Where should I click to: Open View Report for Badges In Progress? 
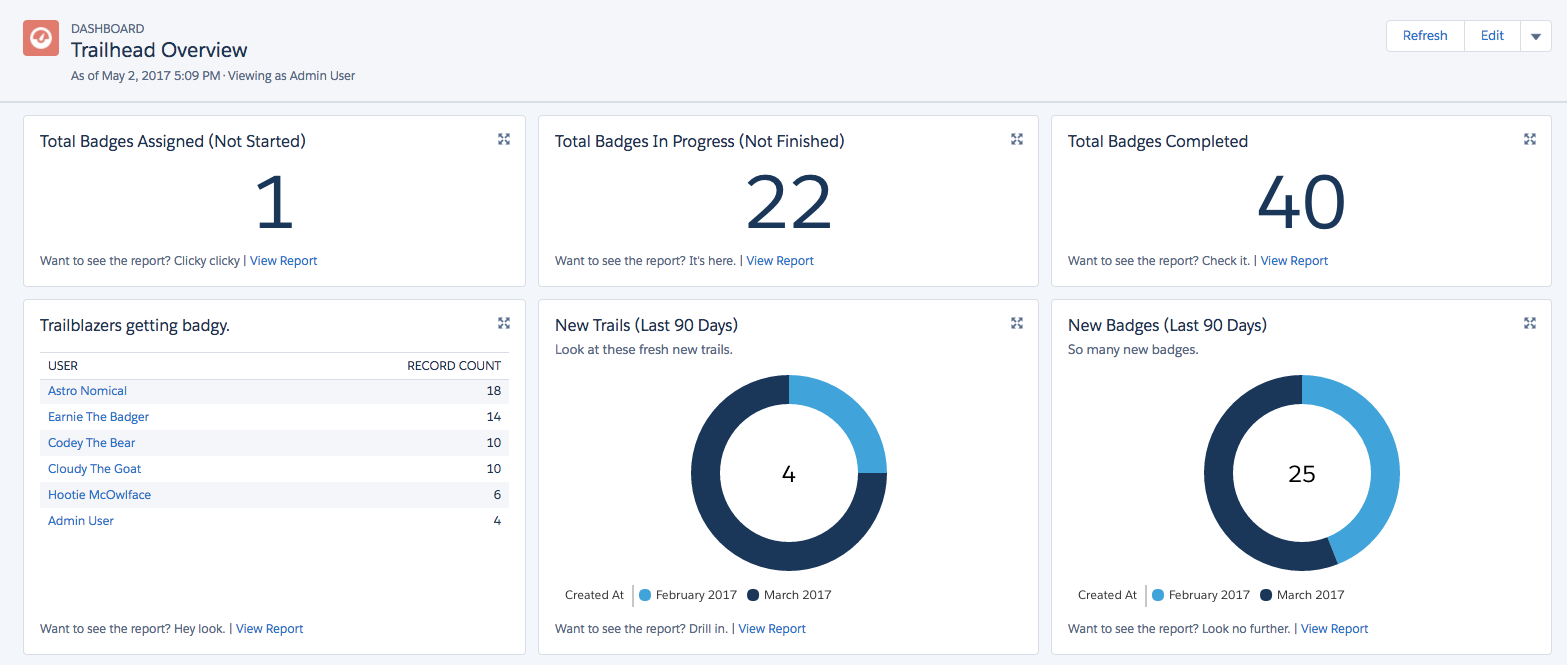(x=780, y=261)
